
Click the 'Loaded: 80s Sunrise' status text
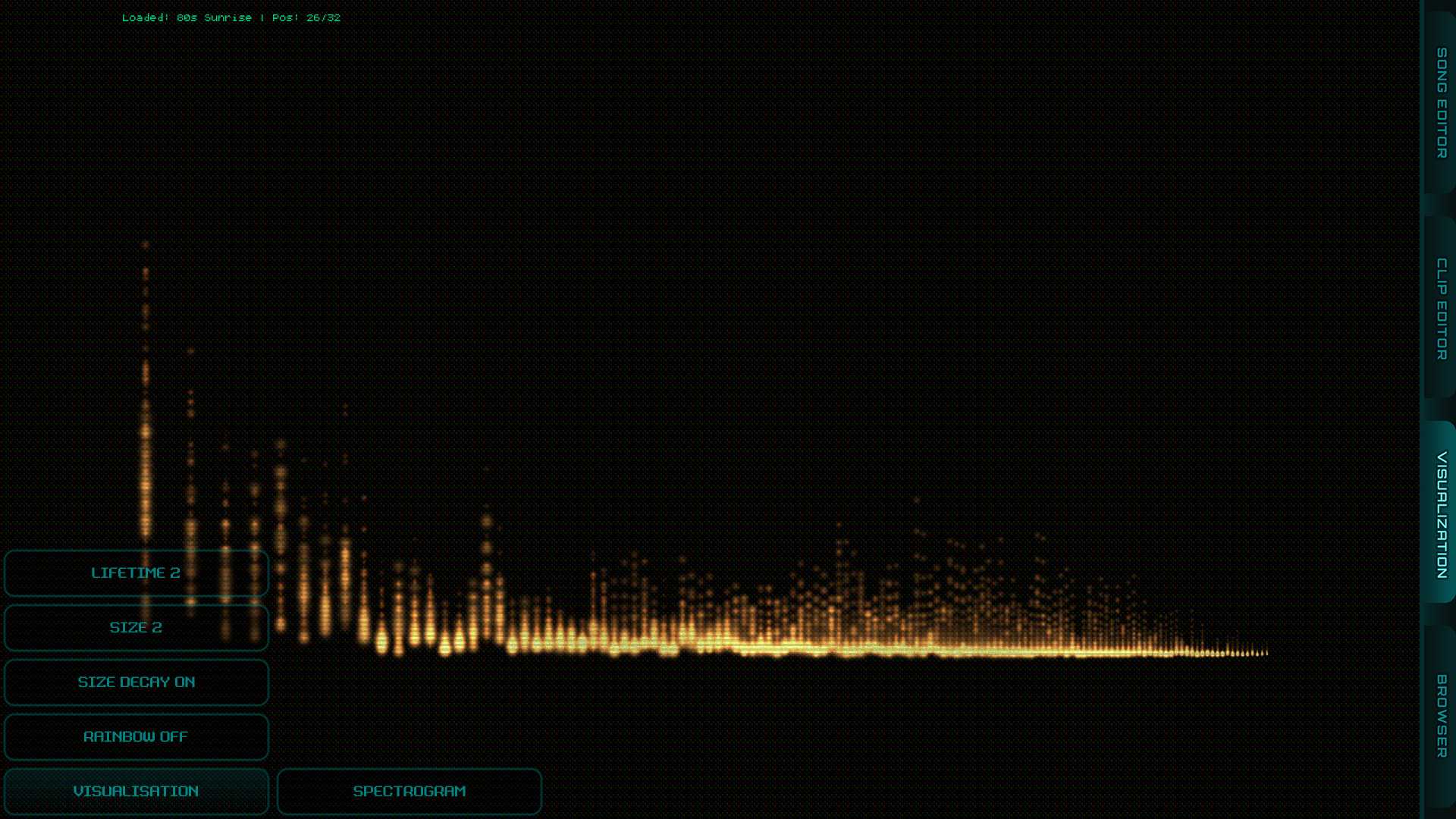click(x=187, y=17)
